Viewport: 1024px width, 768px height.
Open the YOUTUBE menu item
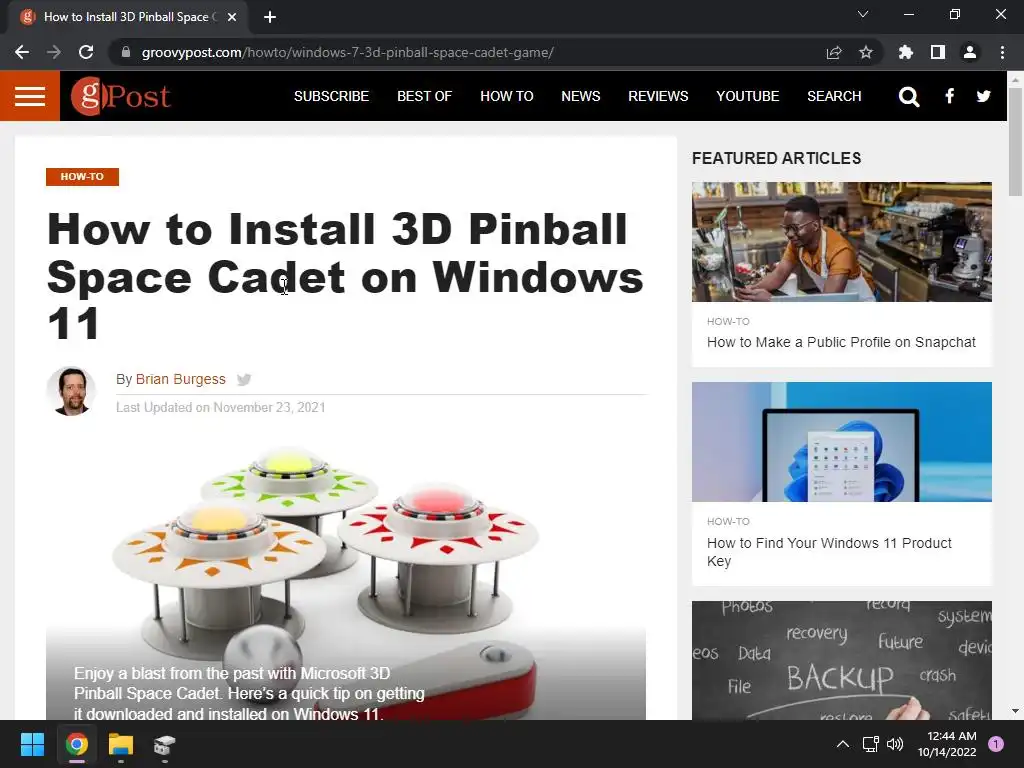tap(748, 96)
